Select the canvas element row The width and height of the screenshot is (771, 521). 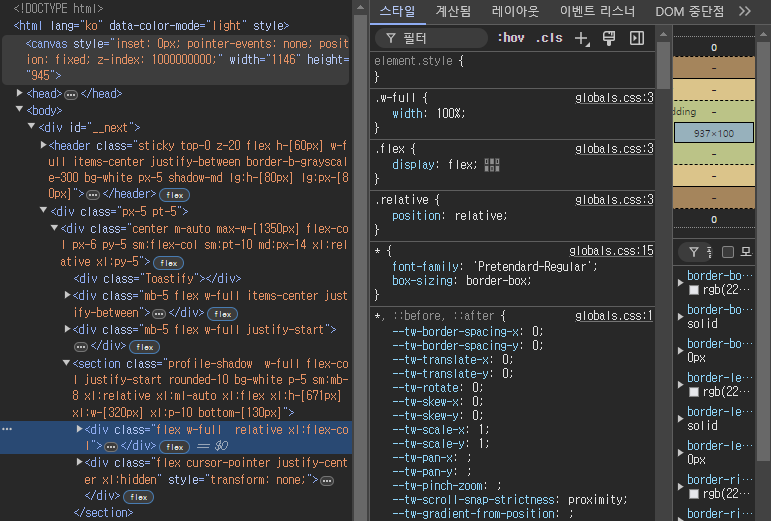pyautogui.click(x=176, y=59)
